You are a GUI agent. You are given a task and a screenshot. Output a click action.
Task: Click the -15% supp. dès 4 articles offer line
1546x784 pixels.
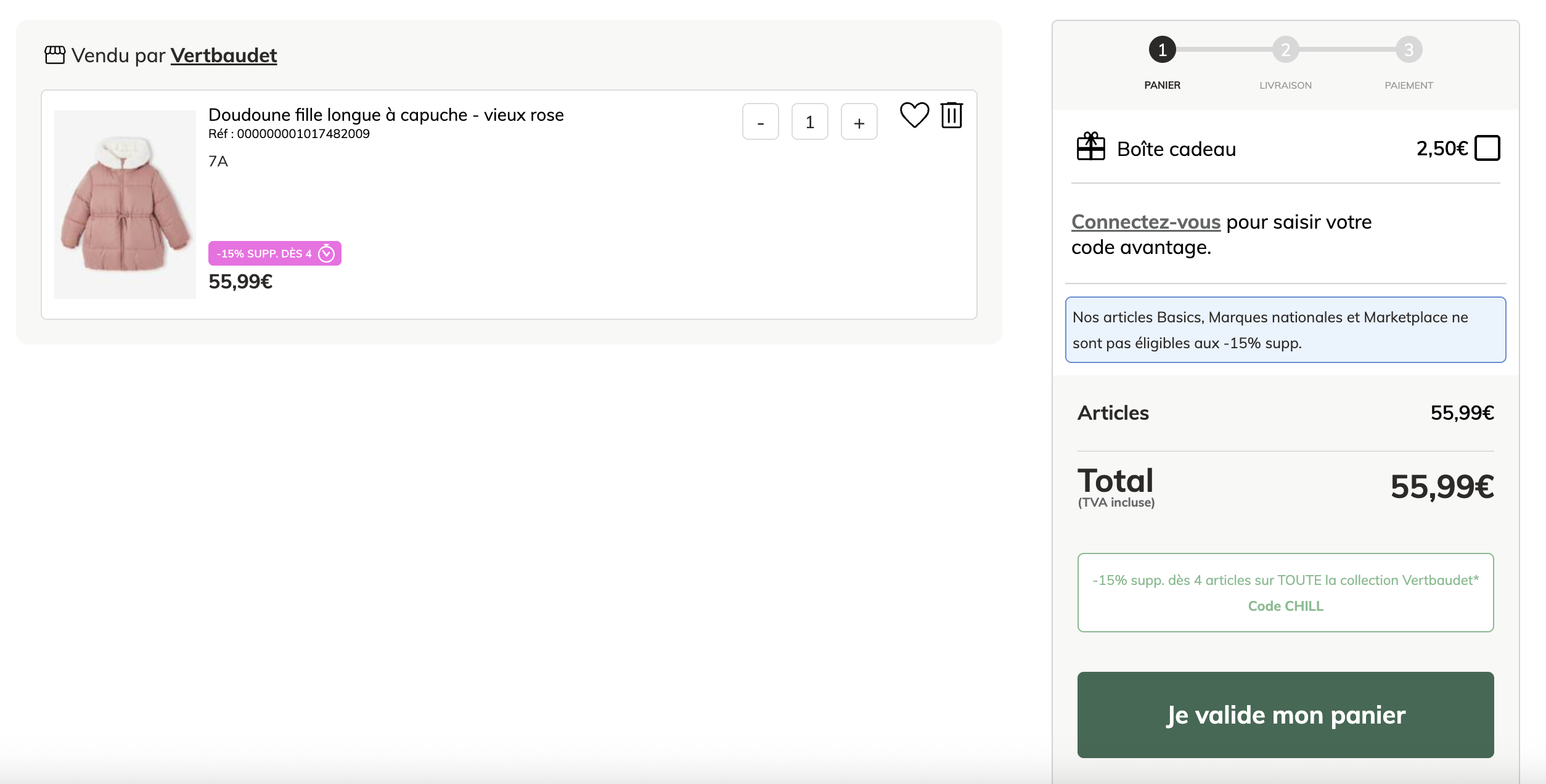[x=1285, y=580]
